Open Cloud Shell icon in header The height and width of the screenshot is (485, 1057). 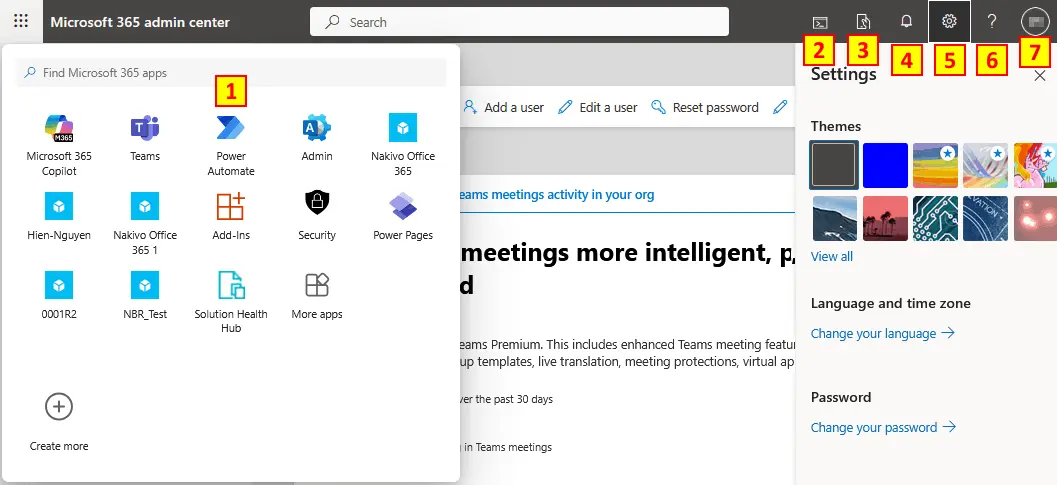click(x=820, y=22)
